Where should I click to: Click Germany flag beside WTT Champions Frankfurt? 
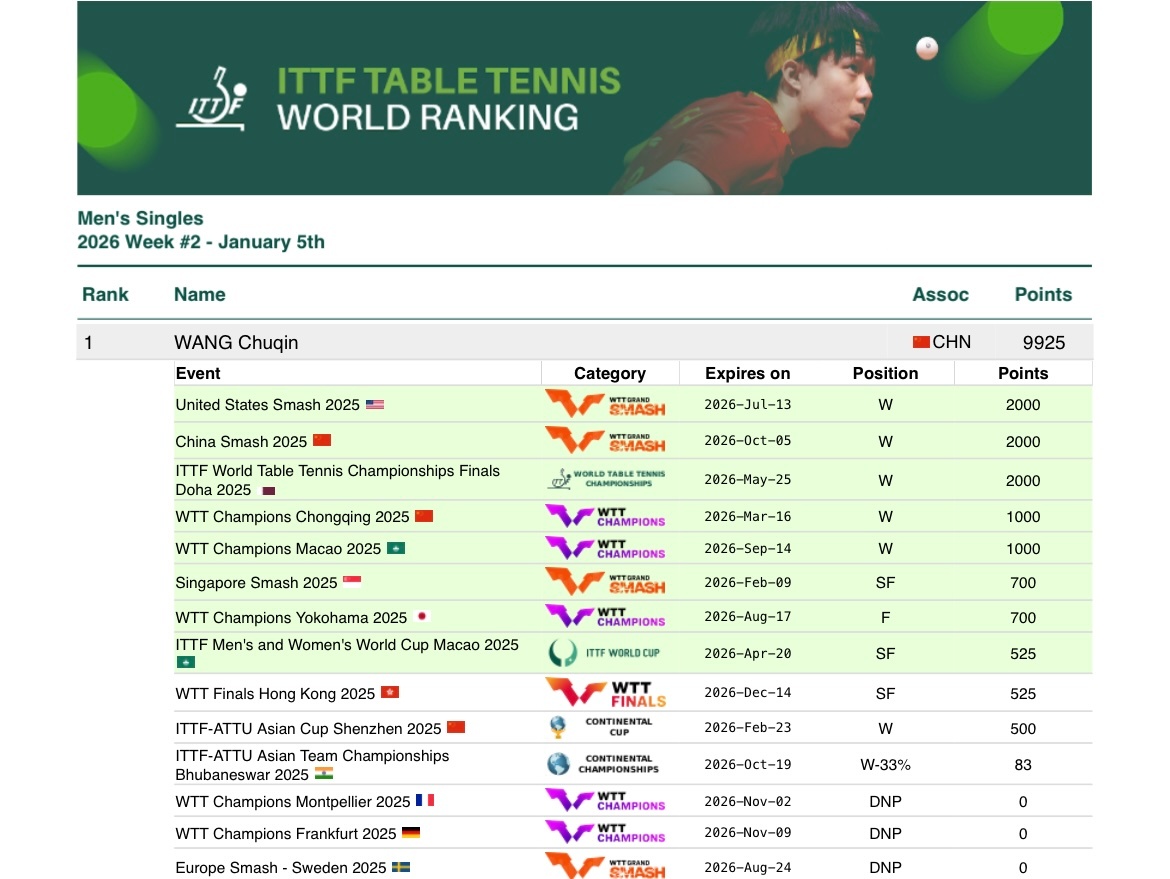(x=410, y=832)
